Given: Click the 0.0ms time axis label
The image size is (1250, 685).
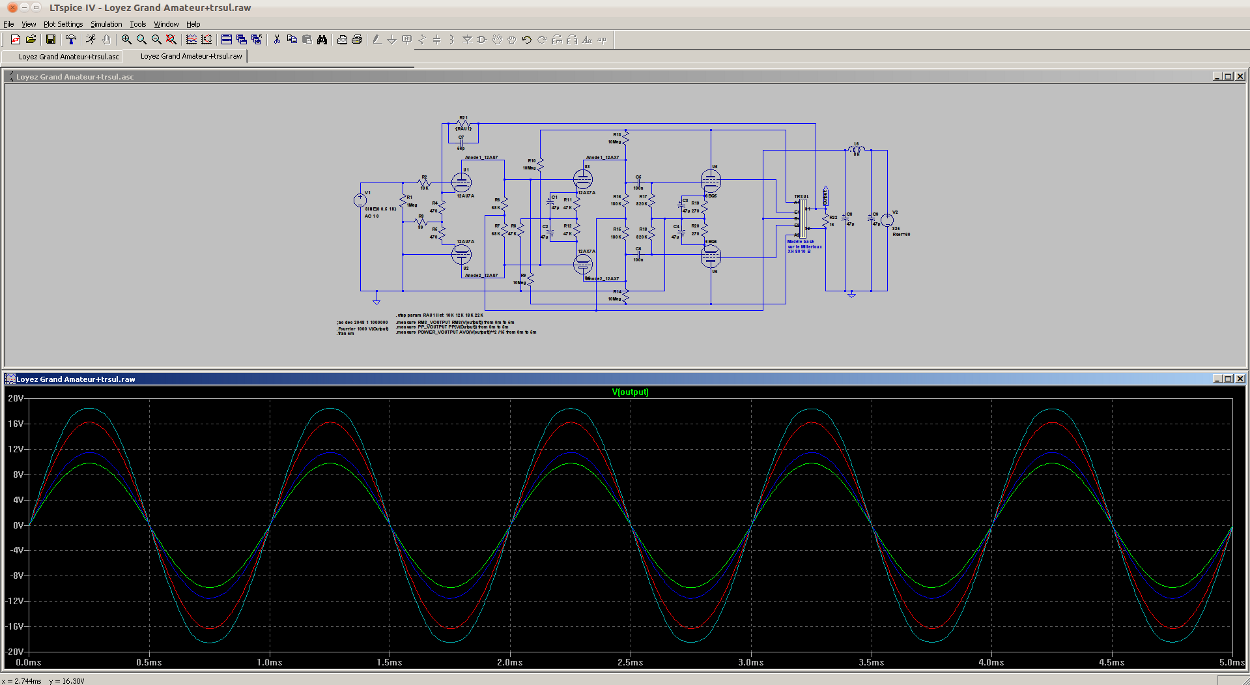Looking at the screenshot, I should coord(28,662).
